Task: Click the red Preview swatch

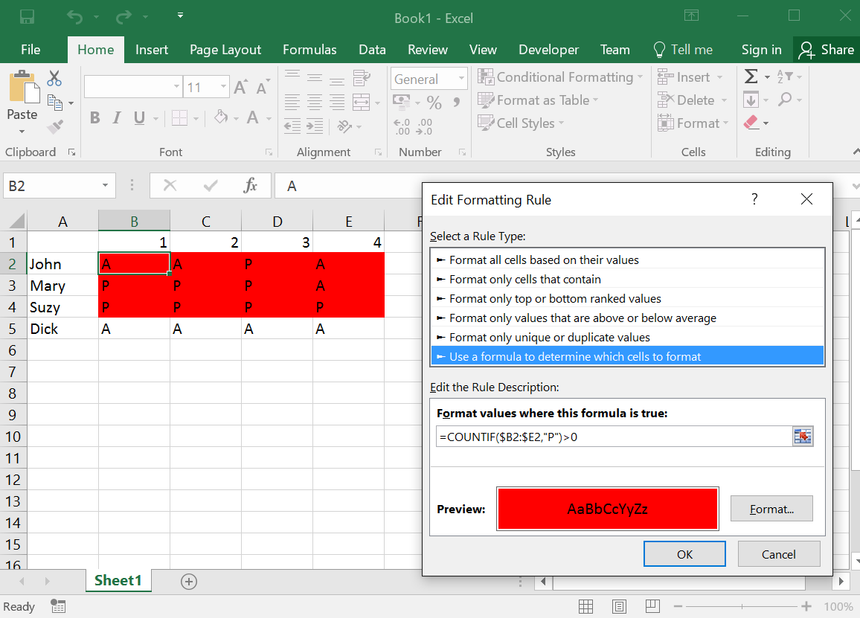Action: [x=607, y=508]
